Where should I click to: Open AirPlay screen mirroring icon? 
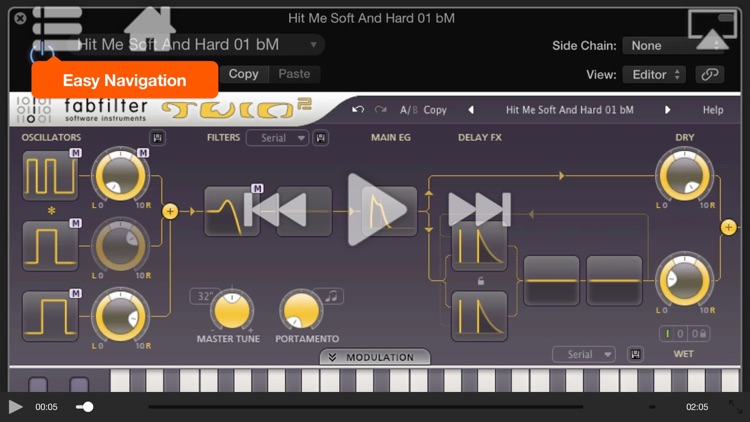click(x=712, y=30)
